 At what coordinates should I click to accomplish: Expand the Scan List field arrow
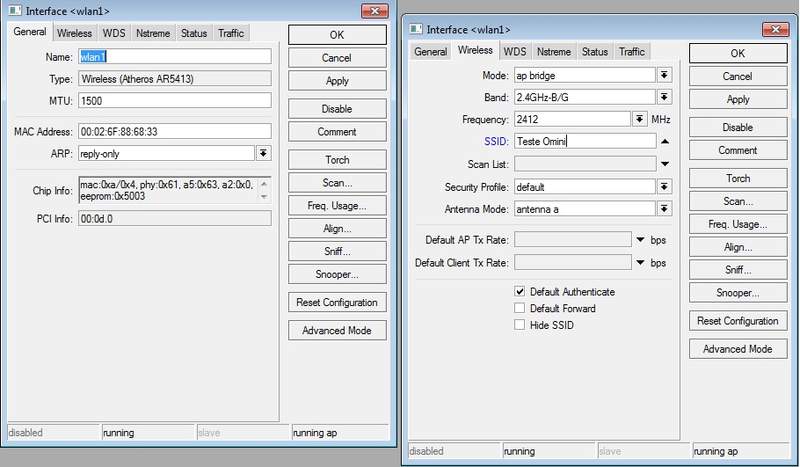(664, 164)
